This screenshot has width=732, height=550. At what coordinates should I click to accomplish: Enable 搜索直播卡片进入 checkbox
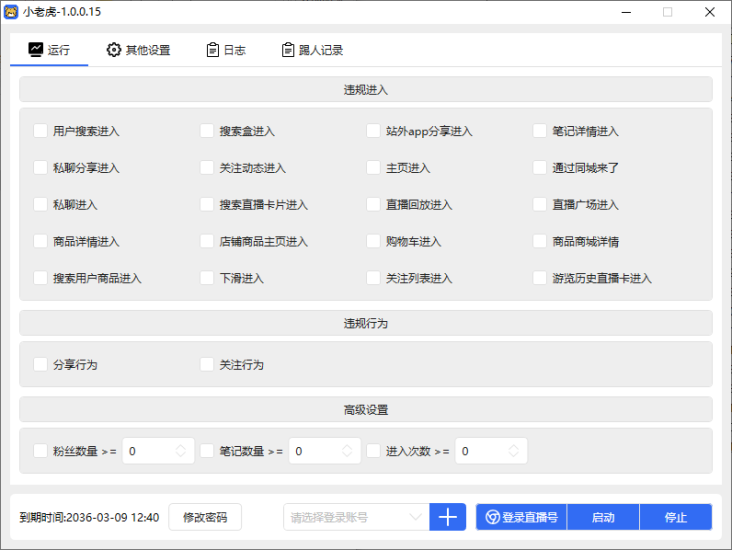click(x=207, y=204)
